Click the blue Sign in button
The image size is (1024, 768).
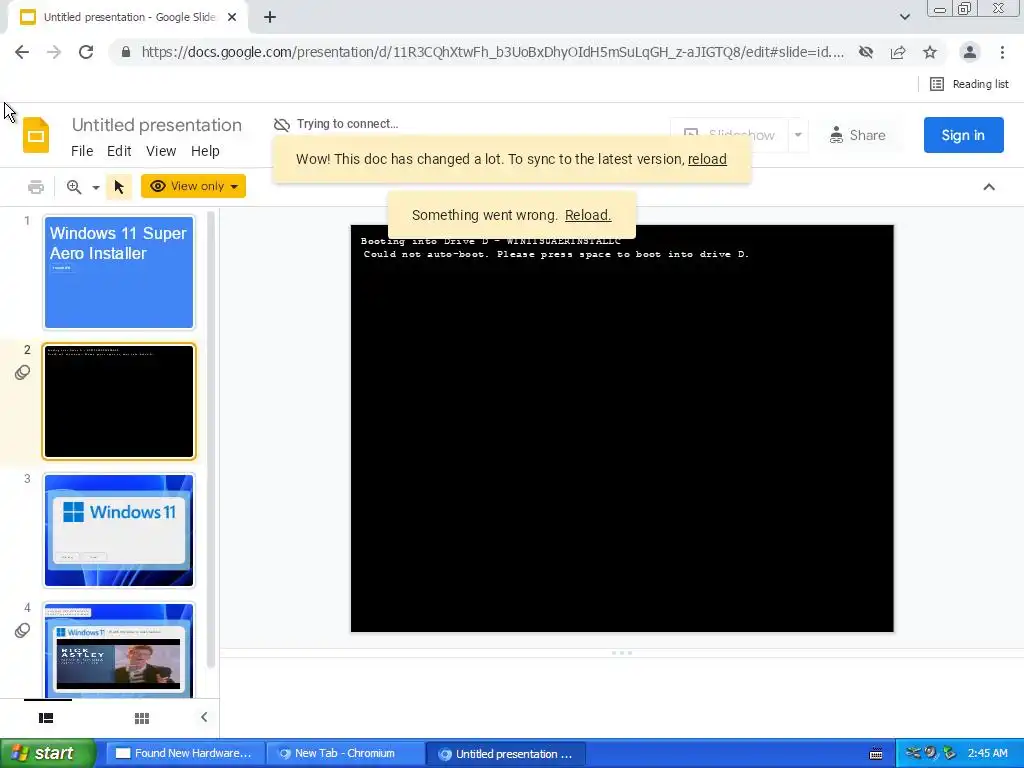pyautogui.click(x=963, y=135)
